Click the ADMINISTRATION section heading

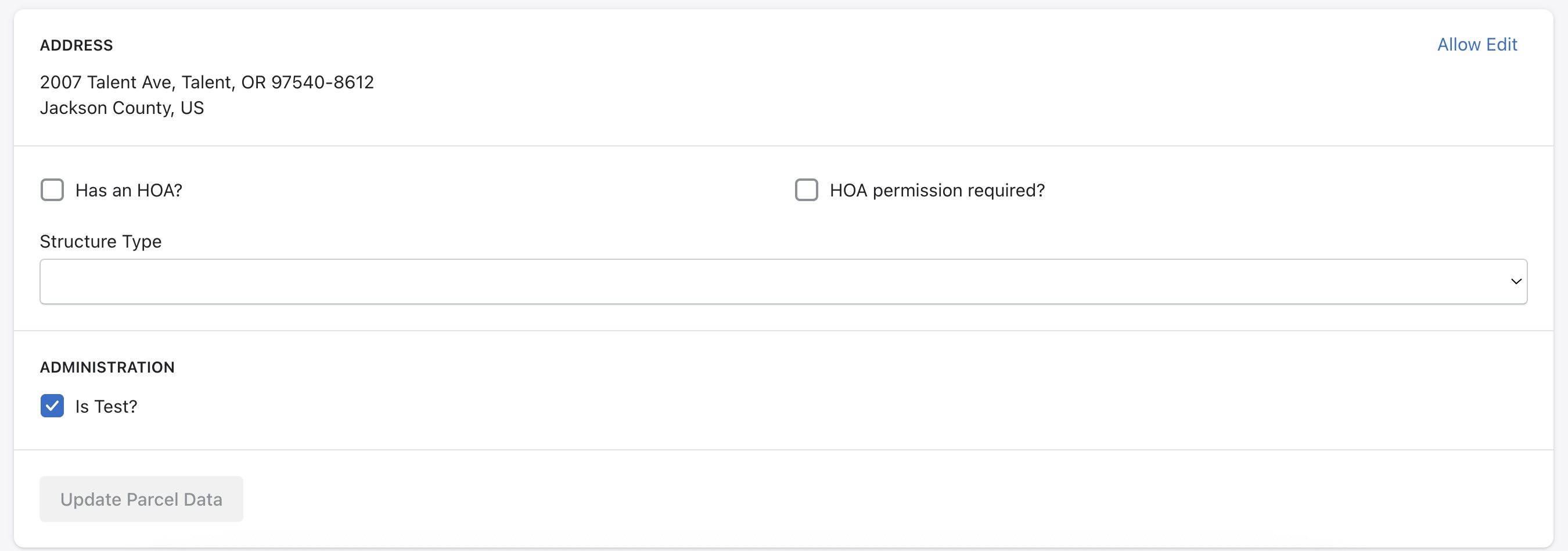[107, 367]
